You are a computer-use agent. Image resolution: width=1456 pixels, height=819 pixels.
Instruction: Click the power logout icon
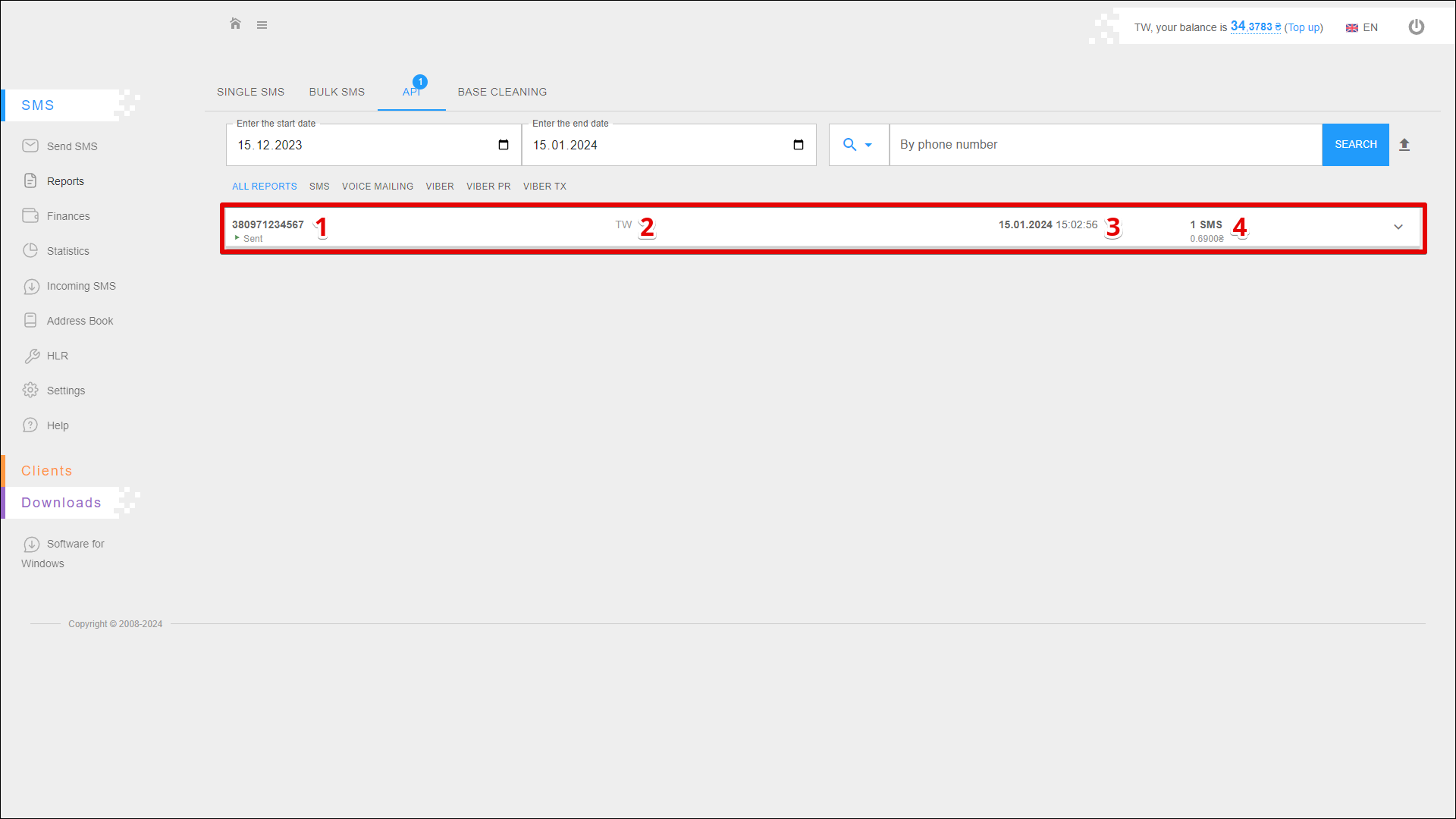click(1416, 27)
